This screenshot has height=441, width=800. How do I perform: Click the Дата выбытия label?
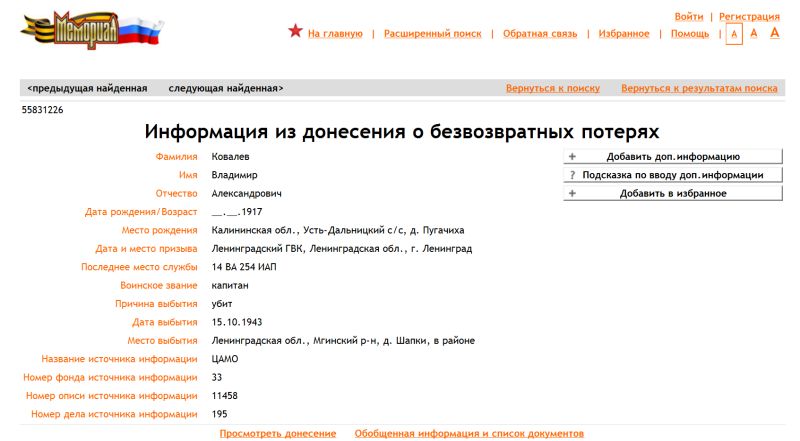coord(165,322)
